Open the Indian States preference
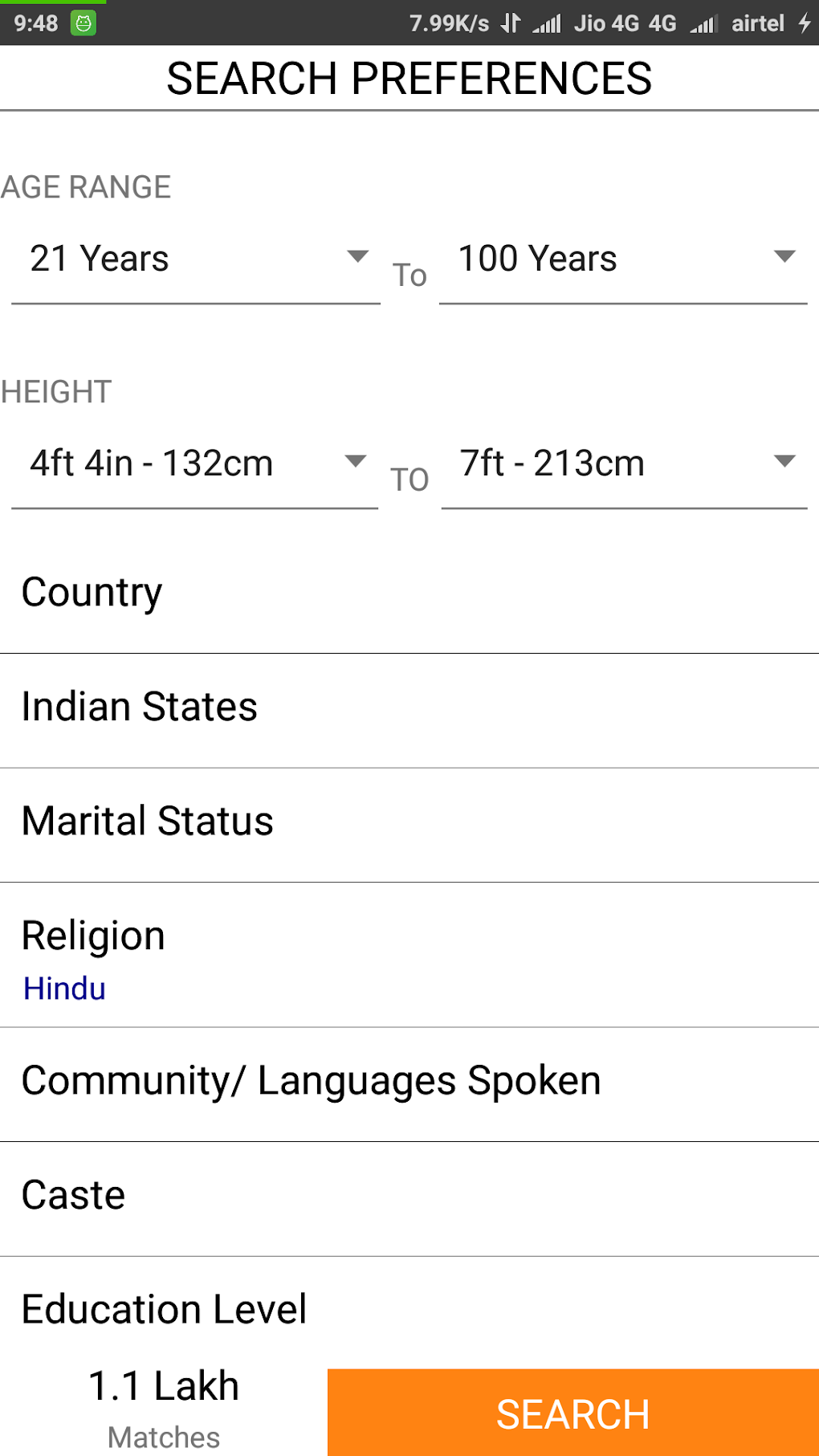Viewport: 819px width, 1456px height. pos(409,708)
